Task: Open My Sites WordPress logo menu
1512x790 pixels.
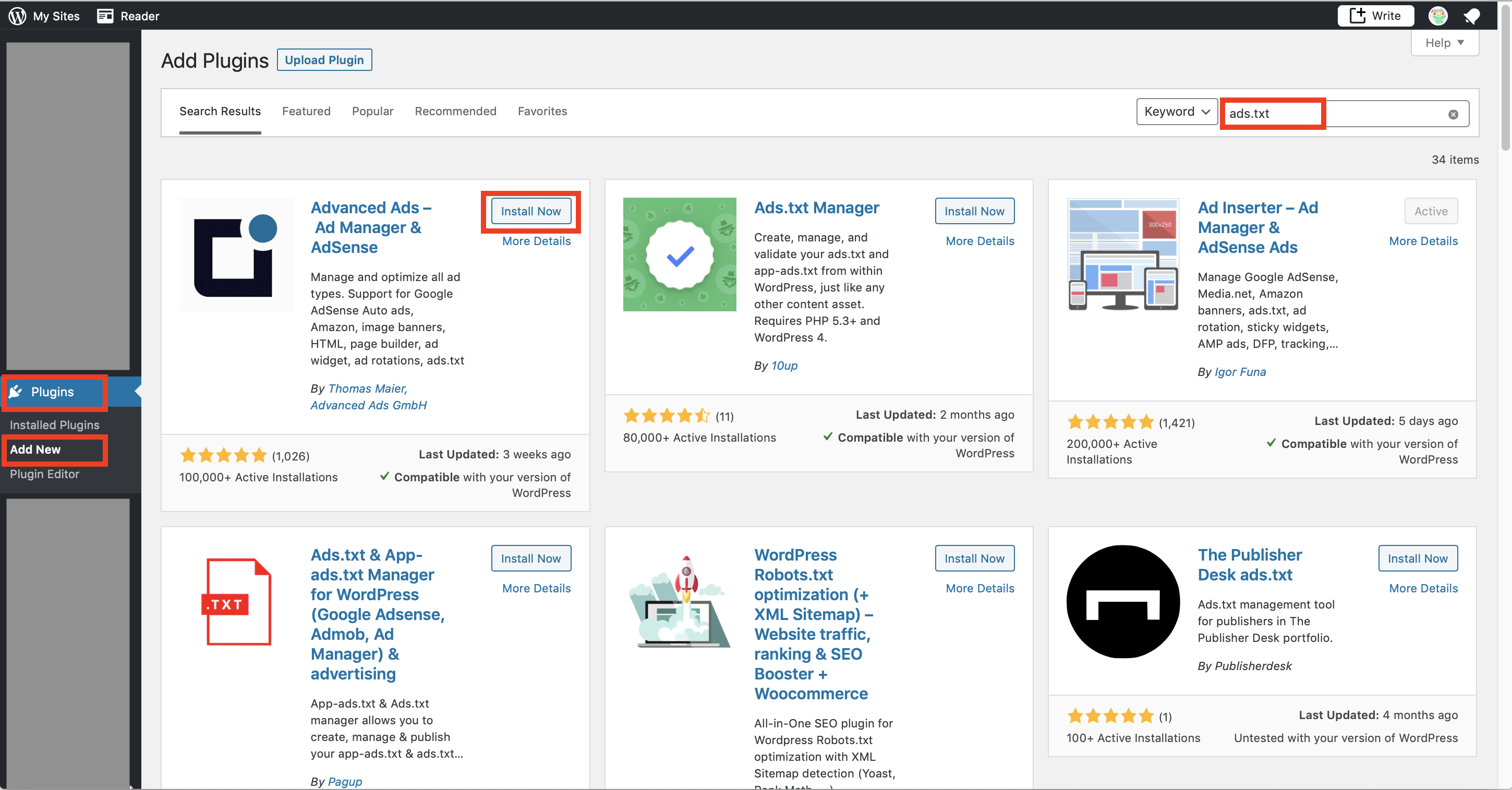Action: (x=18, y=16)
